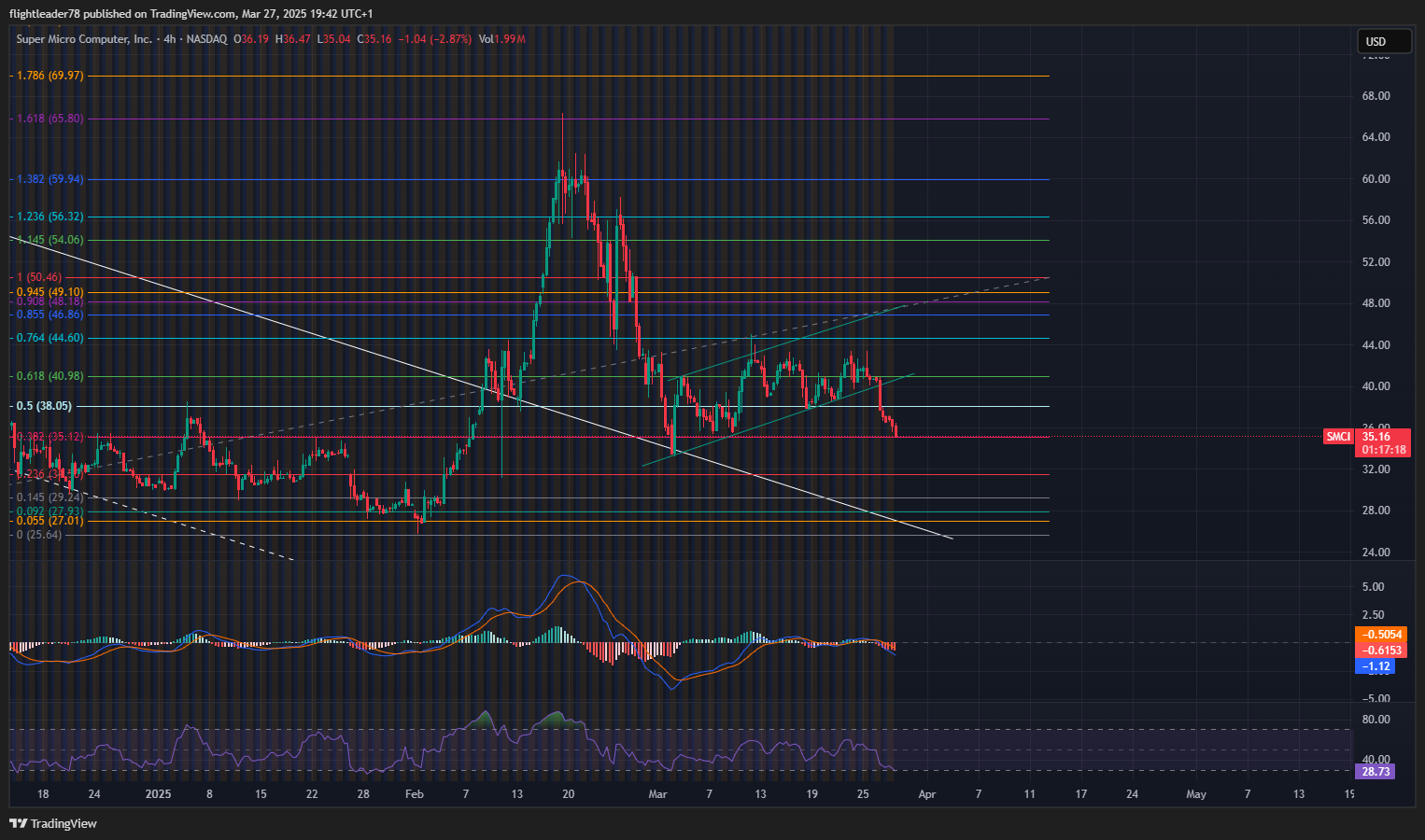
Task: Select the Fib label 1.618 (65.80)
Action: click(50, 119)
